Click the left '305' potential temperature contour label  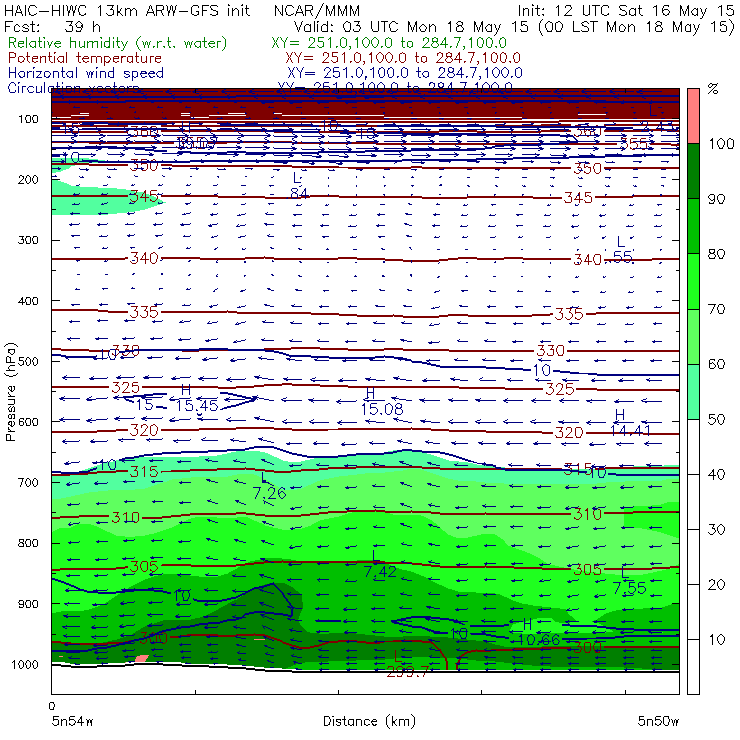tap(144, 566)
